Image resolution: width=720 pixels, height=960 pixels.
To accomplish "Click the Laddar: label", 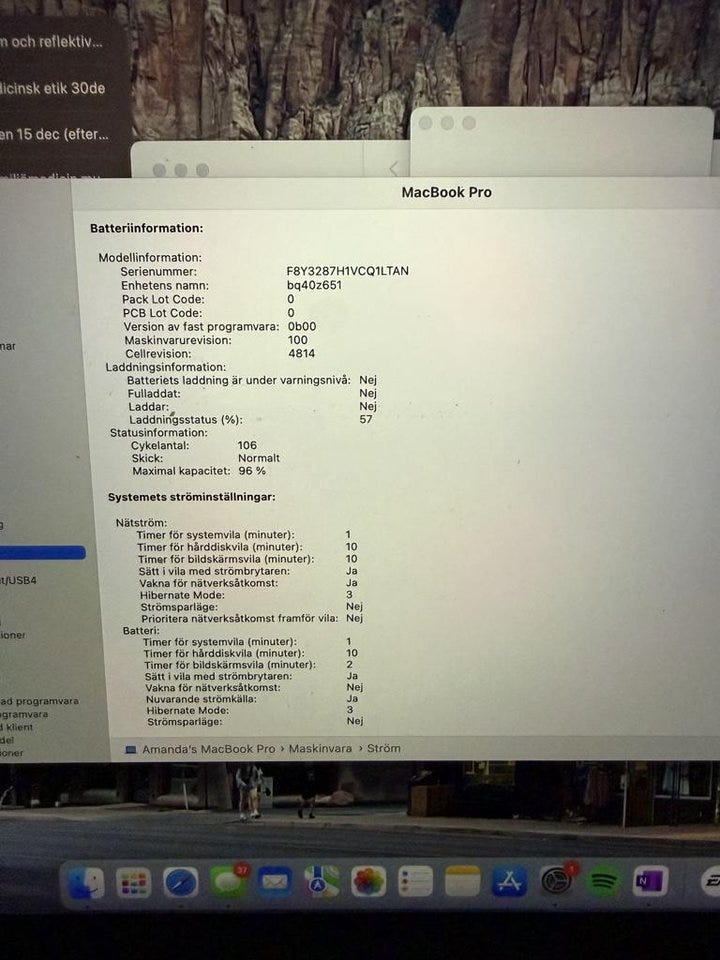I will point(148,407).
